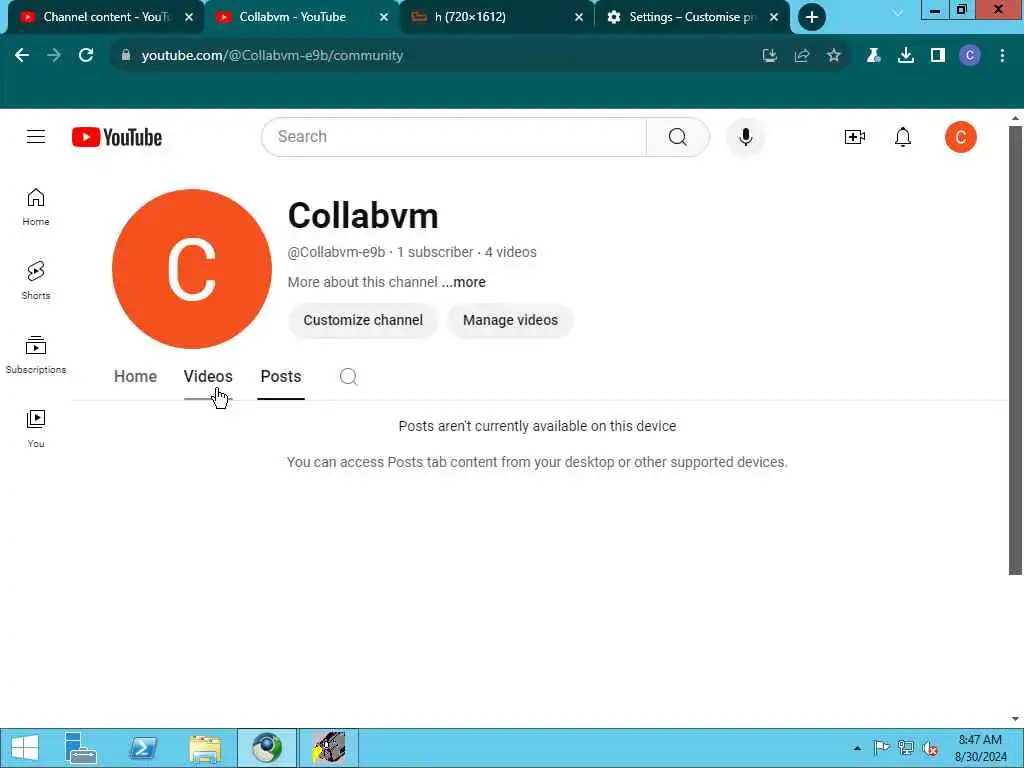Click the scrollbar down arrow
Image resolution: width=1024 pixels, height=768 pixels.
pyautogui.click(x=1015, y=719)
